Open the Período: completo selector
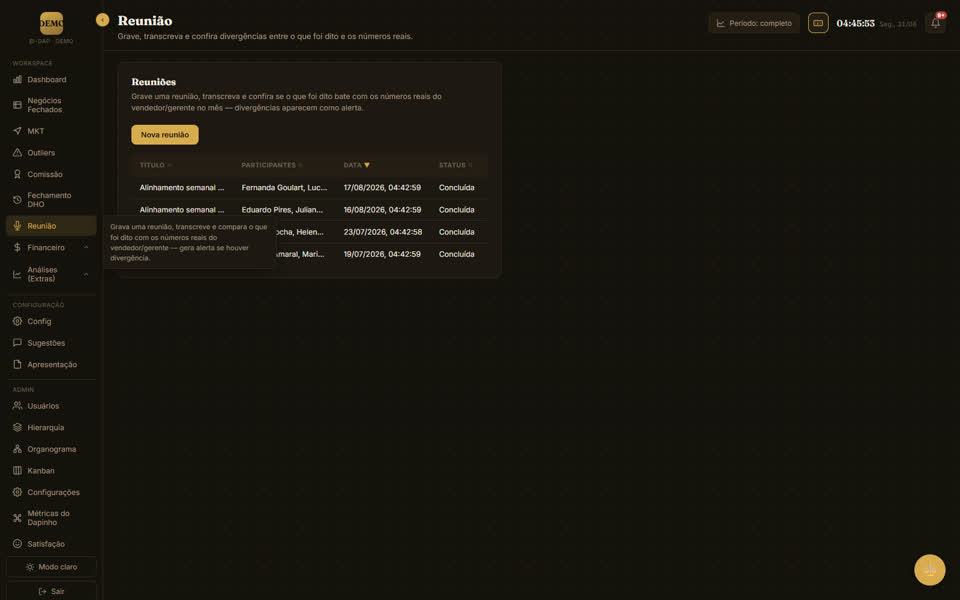 coord(754,23)
